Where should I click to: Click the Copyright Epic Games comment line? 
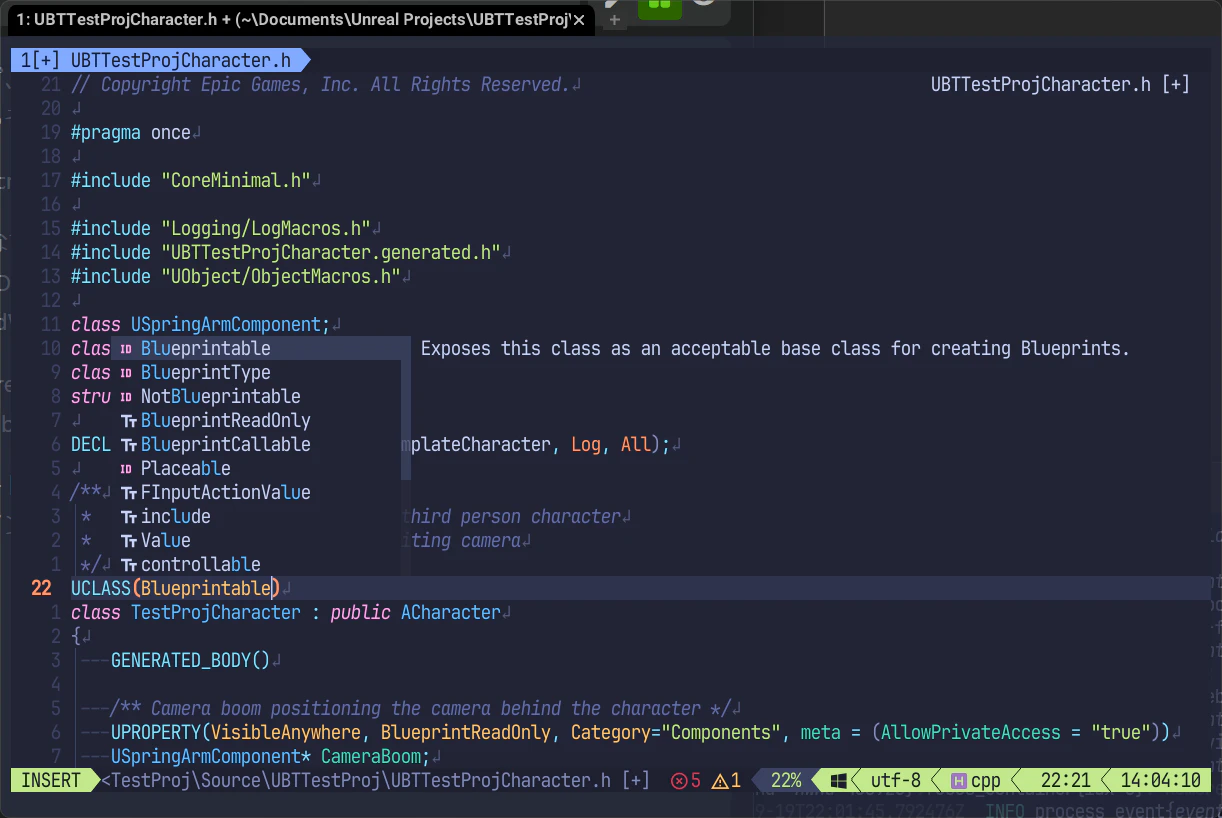[x=321, y=84]
